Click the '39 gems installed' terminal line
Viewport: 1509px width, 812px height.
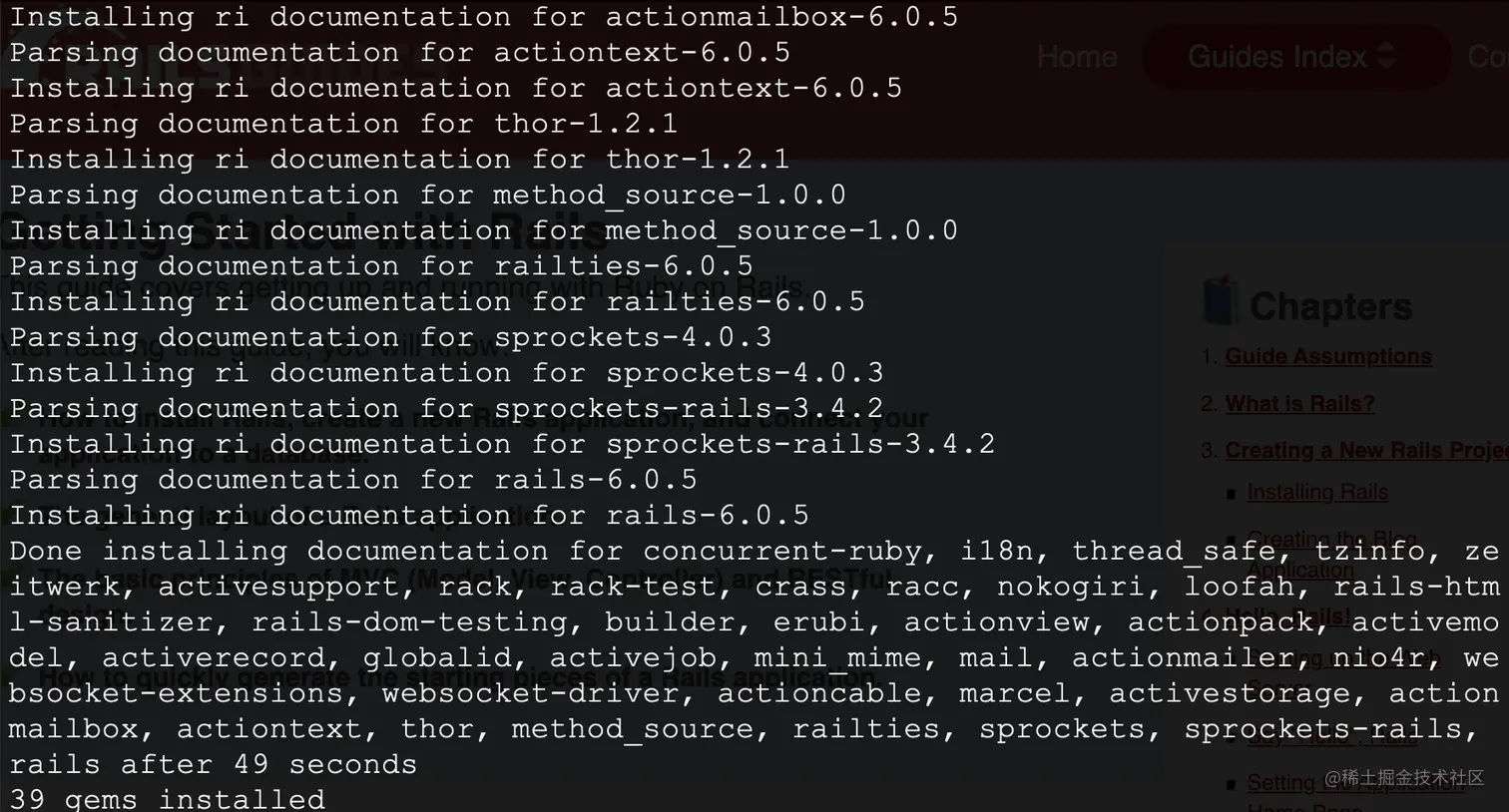pos(167,799)
